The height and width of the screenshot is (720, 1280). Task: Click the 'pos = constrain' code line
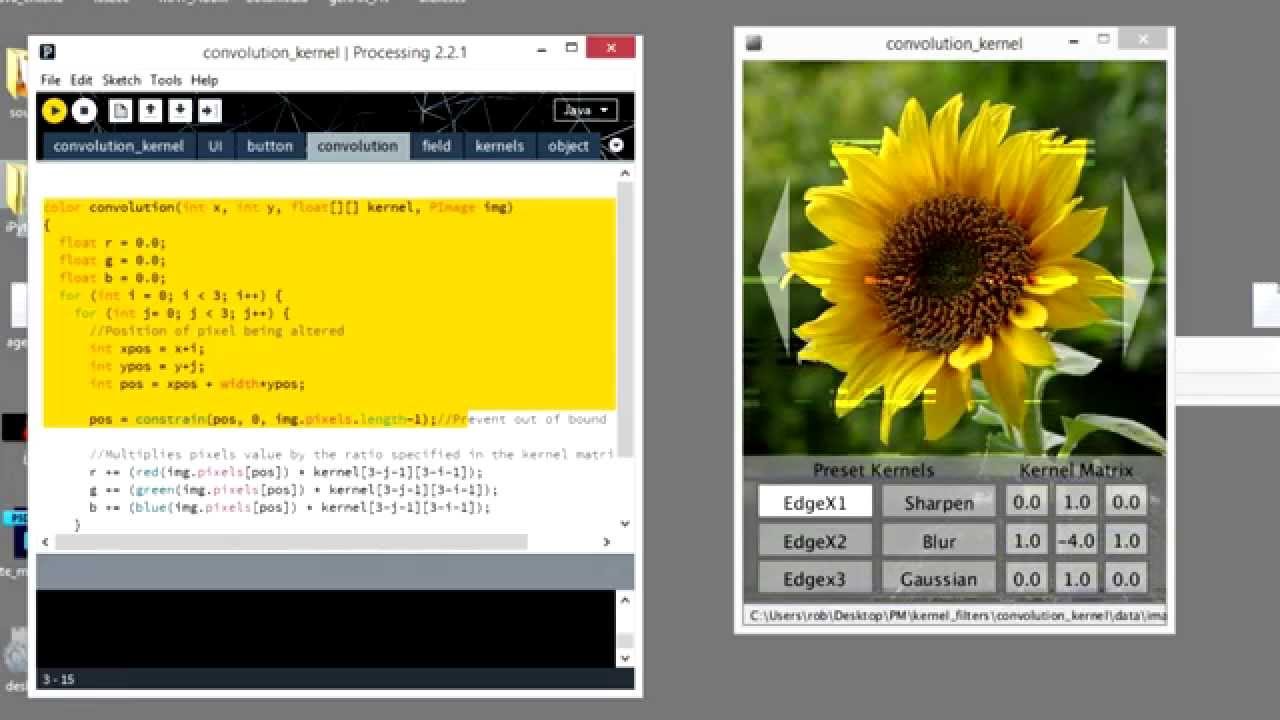(x=347, y=419)
